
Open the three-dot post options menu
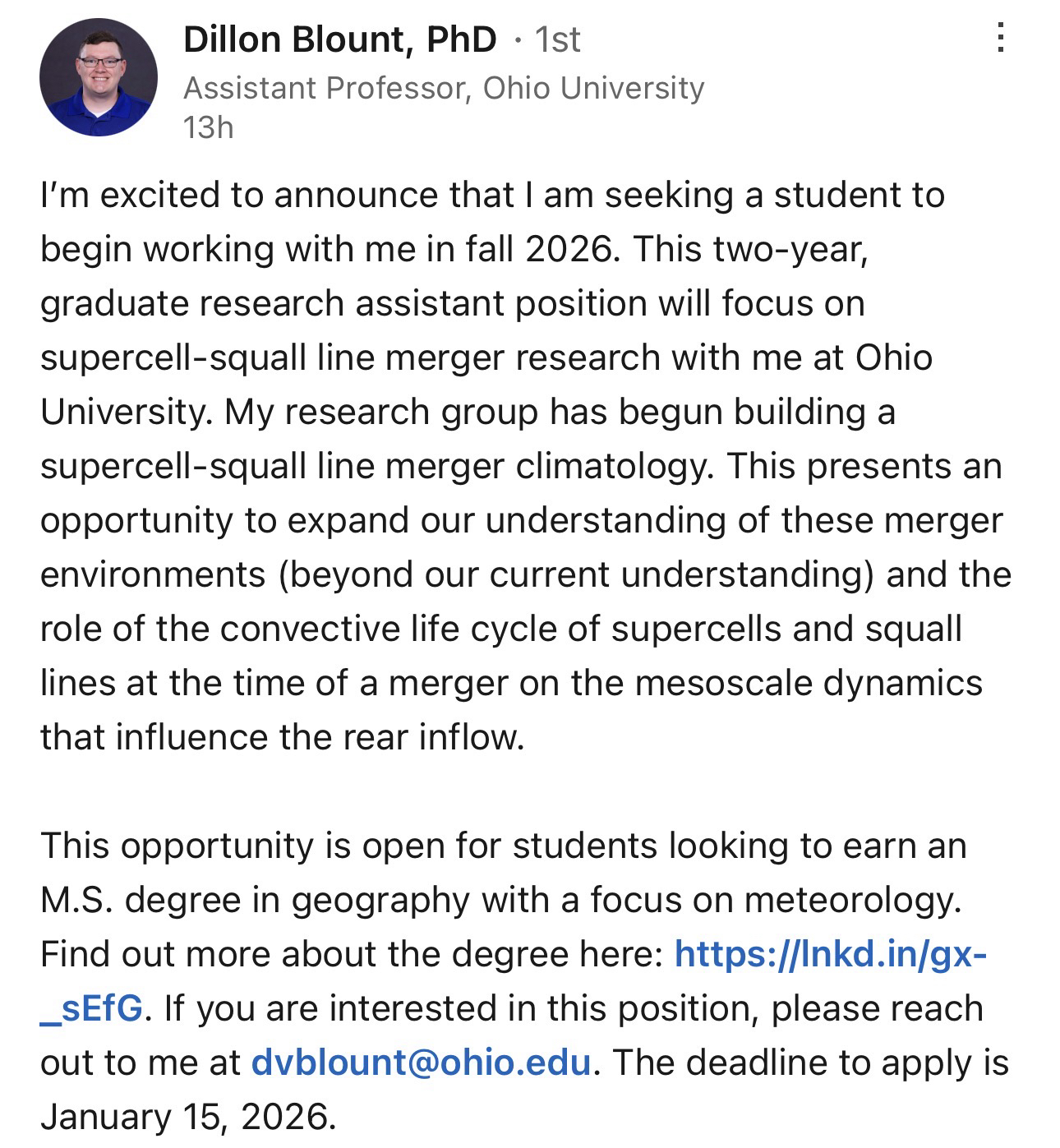pyautogui.click(x=1000, y=38)
